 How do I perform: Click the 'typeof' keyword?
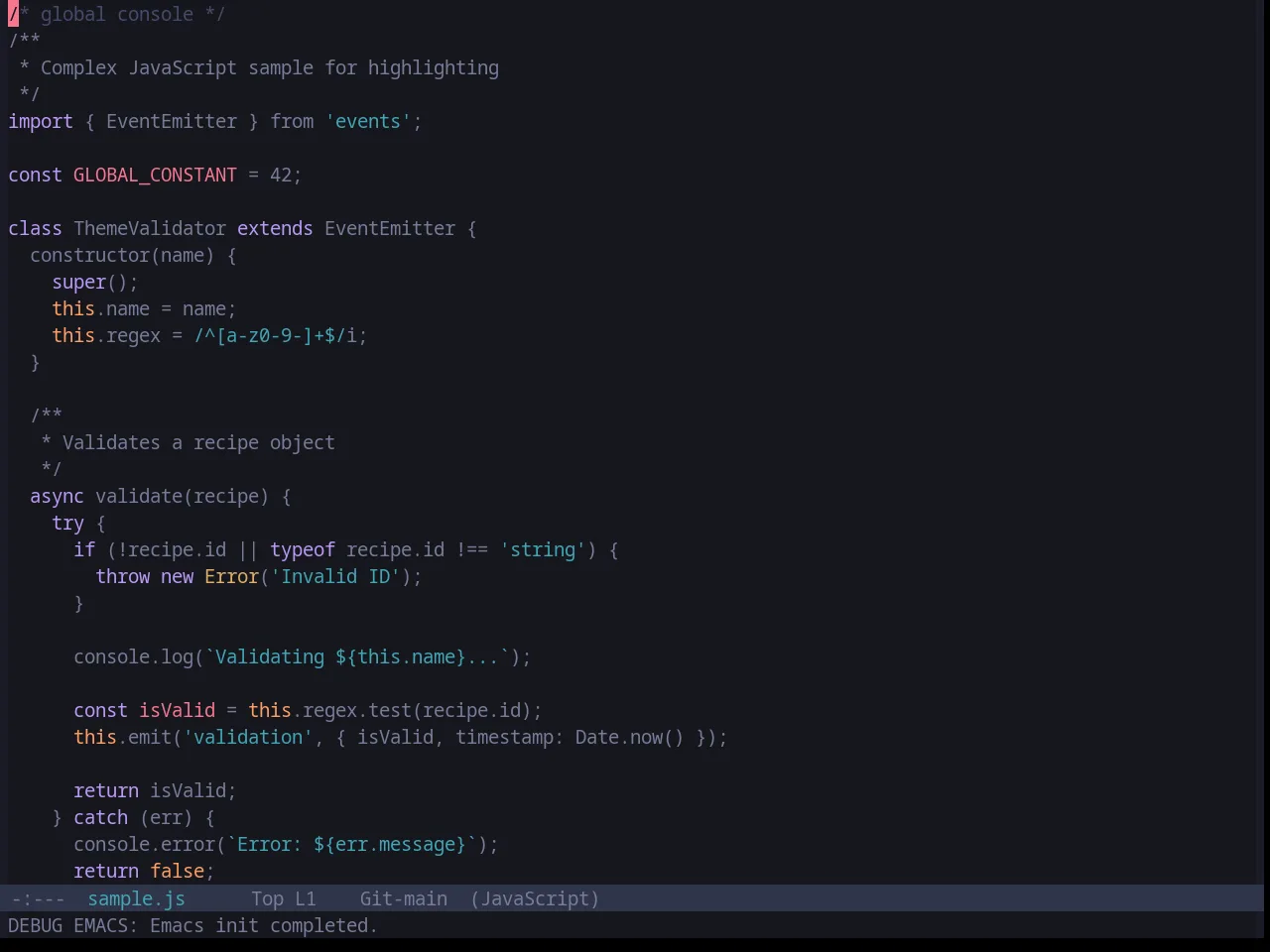click(x=303, y=549)
